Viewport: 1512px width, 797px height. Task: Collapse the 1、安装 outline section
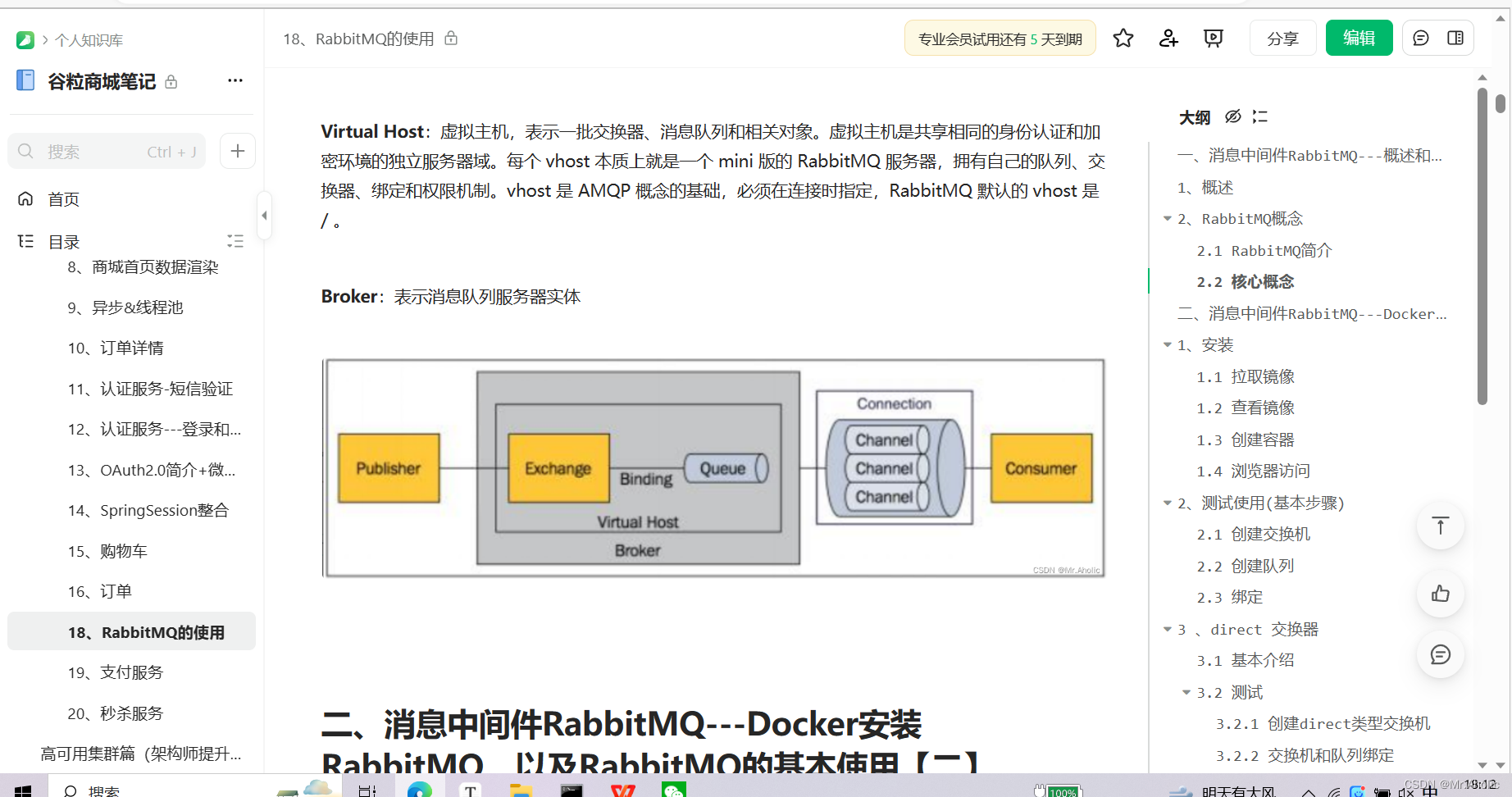[x=1168, y=344]
